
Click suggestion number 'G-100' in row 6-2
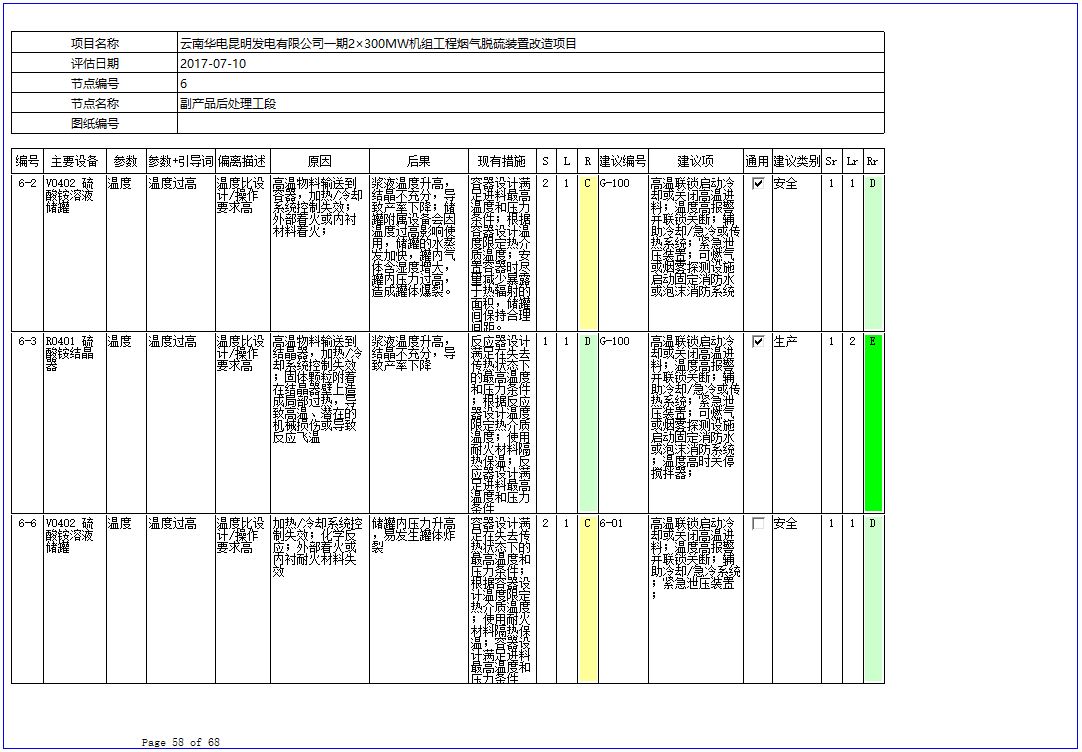(x=615, y=184)
